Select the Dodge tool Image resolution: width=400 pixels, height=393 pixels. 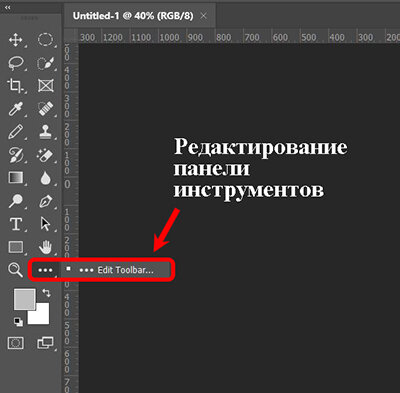pos(16,201)
